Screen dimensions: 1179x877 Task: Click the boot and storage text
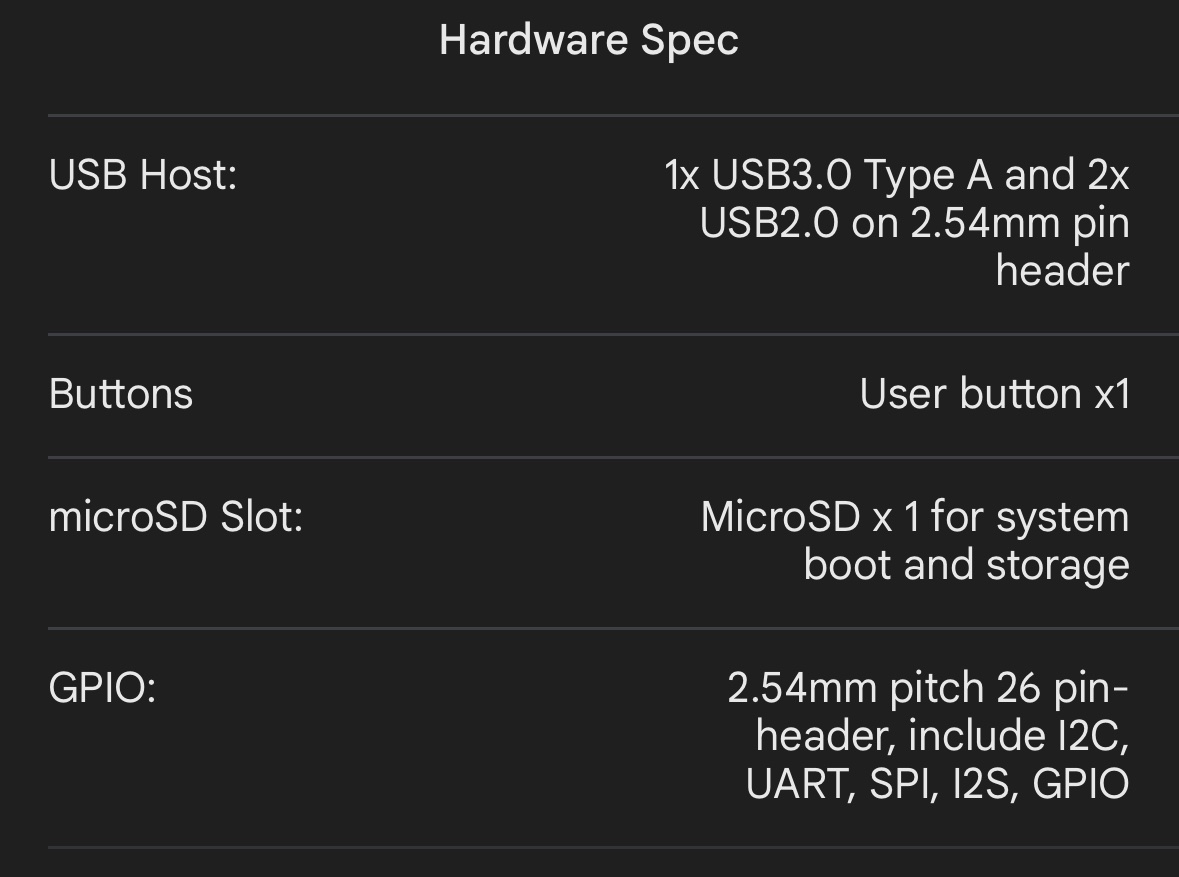[x=967, y=565]
